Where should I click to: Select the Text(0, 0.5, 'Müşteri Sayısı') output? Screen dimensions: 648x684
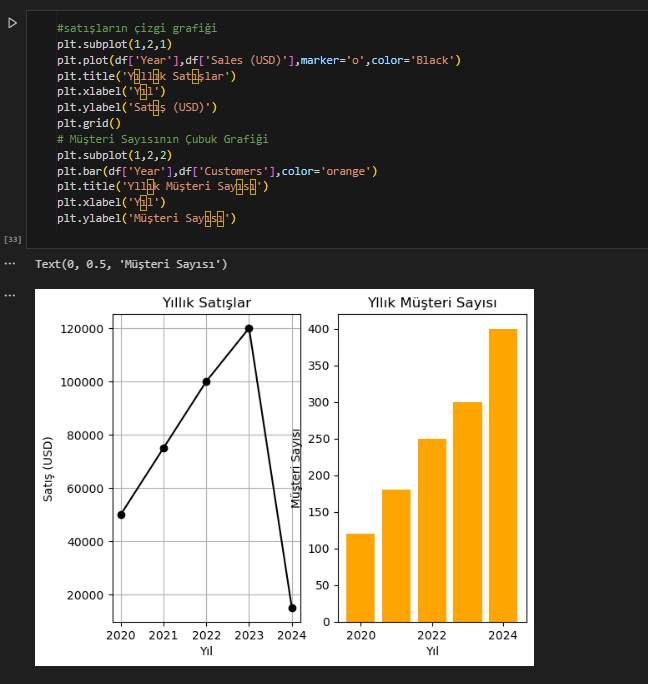tap(131, 264)
